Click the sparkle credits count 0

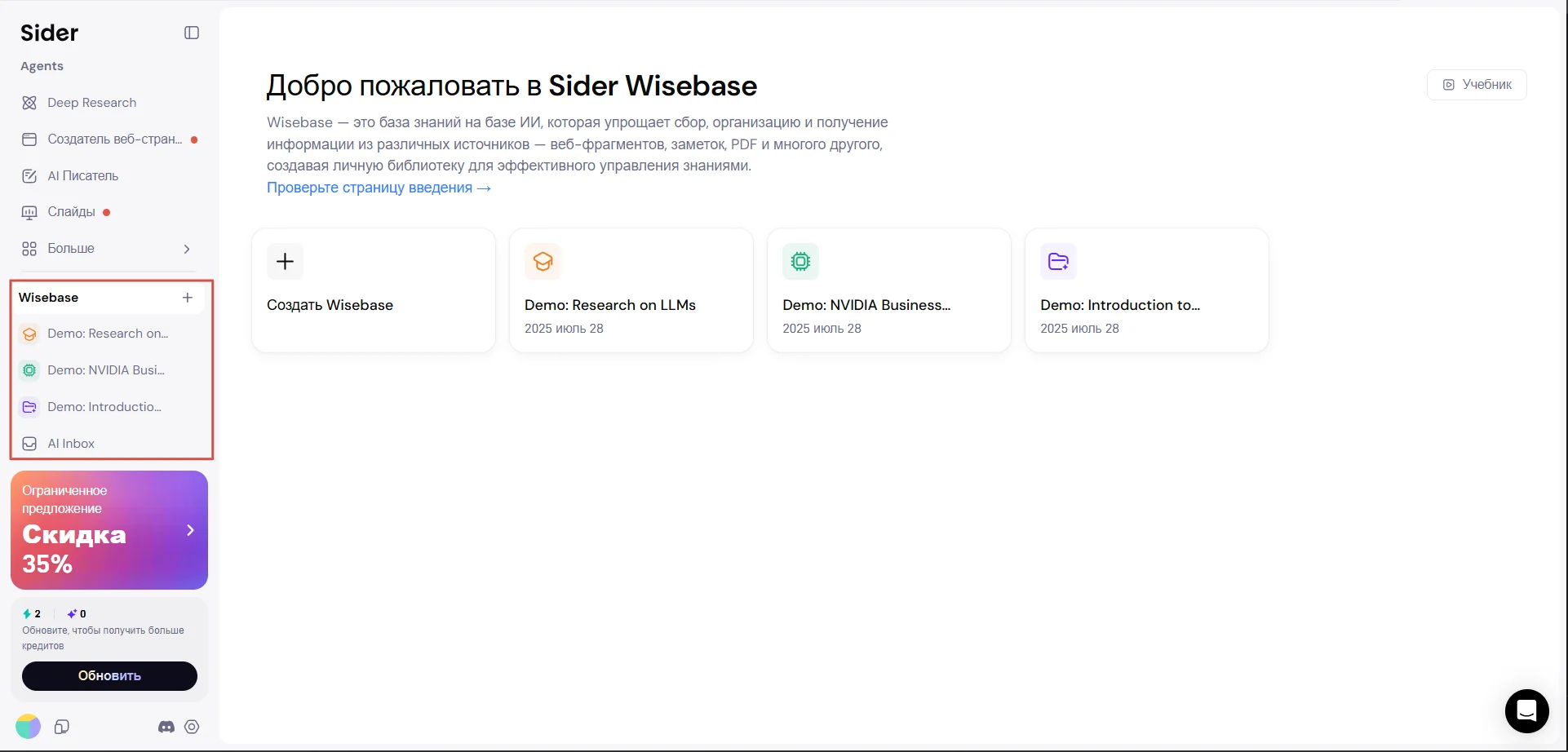[77, 614]
